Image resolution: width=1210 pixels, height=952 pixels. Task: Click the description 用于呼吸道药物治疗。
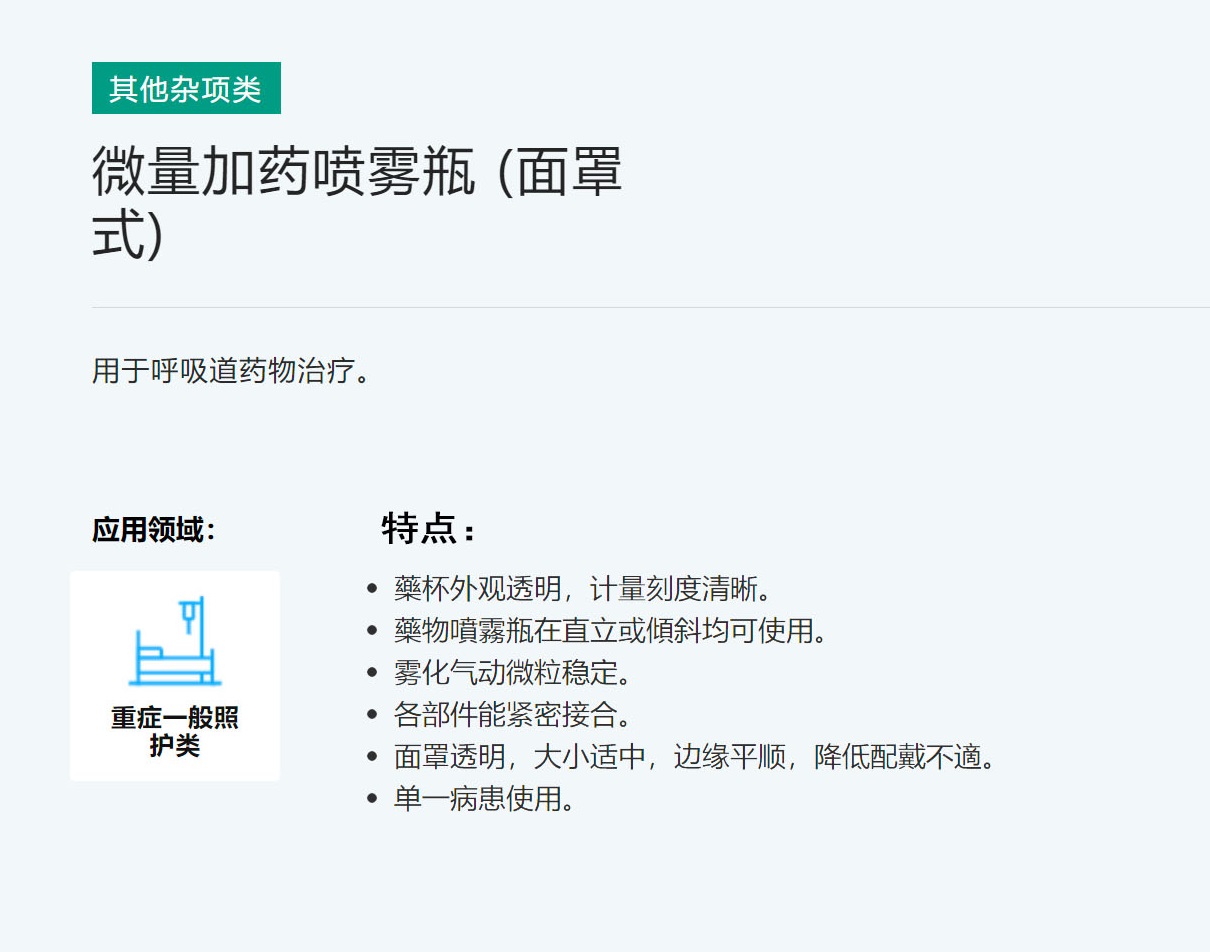pyautogui.click(x=232, y=371)
